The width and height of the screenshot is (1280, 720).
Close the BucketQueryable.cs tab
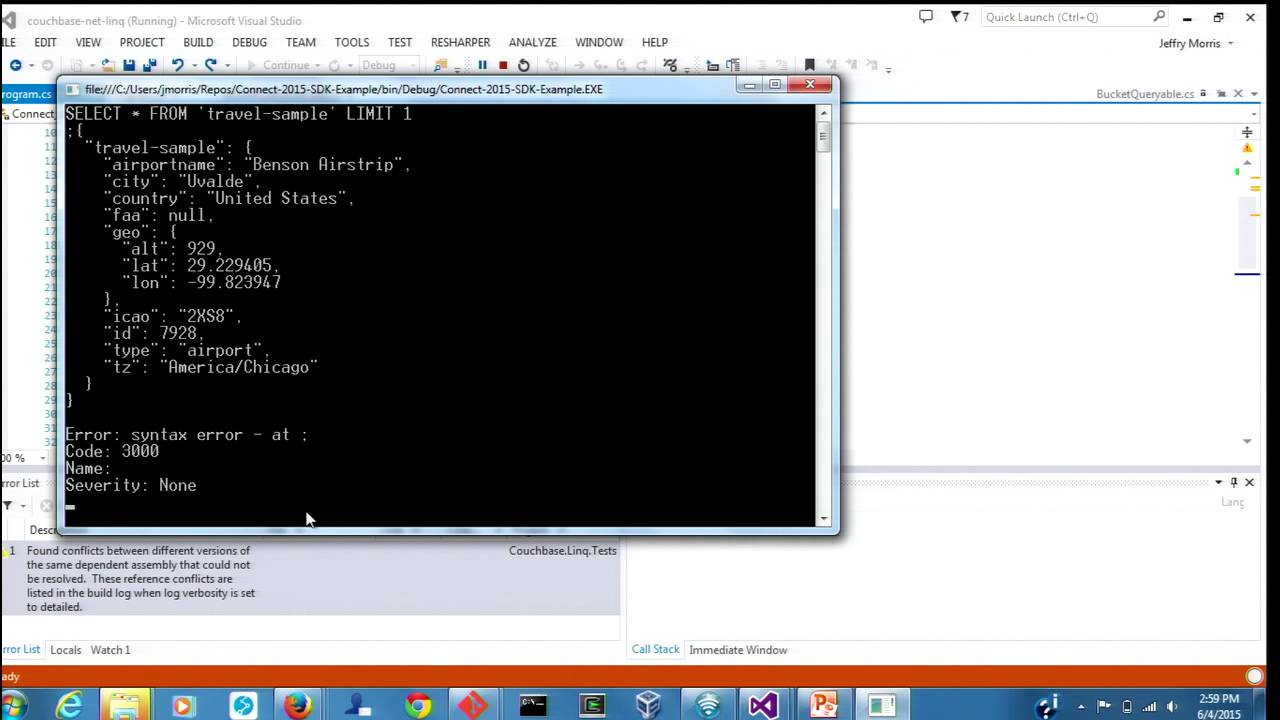click(x=1238, y=94)
